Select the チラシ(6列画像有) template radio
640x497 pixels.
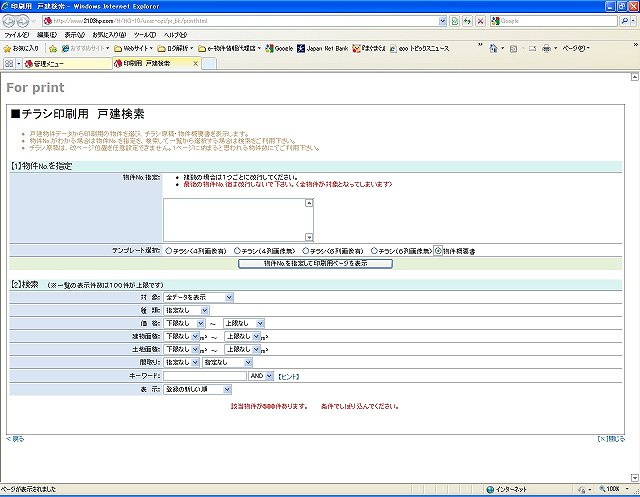tap(305, 251)
